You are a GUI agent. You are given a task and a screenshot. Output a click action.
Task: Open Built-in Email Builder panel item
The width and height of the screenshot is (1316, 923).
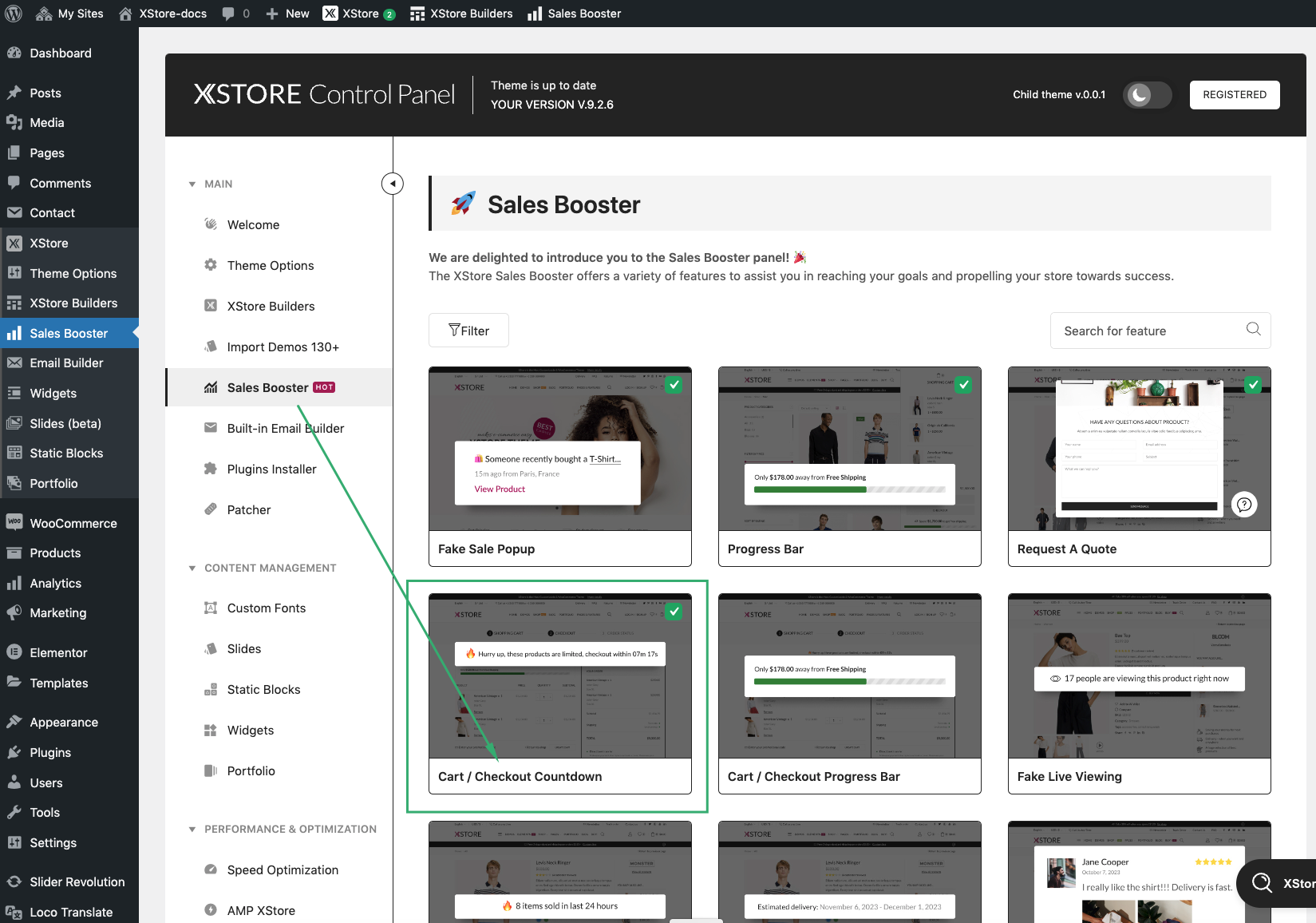(279, 428)
